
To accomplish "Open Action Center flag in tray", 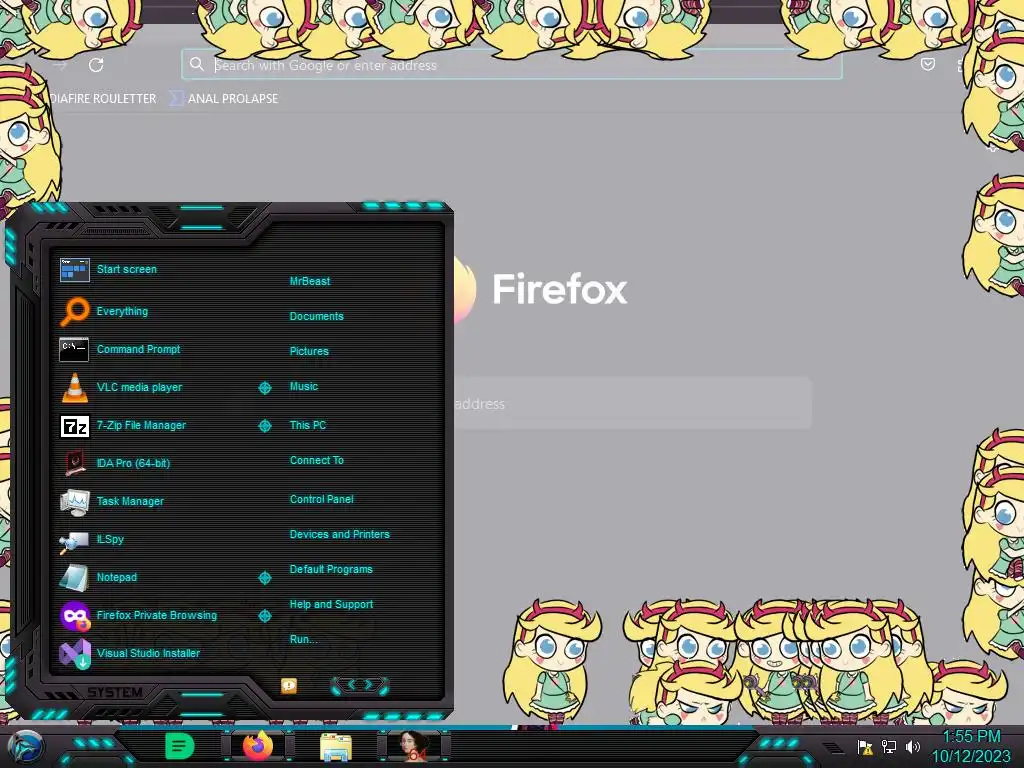I will 865,747.
